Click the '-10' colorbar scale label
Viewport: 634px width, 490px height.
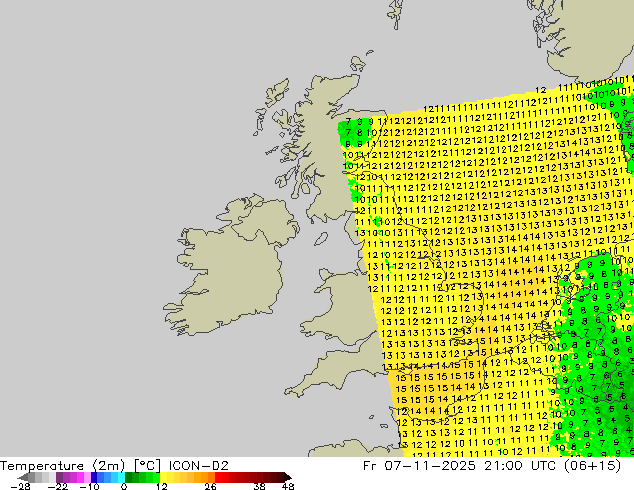click(89, 486)
